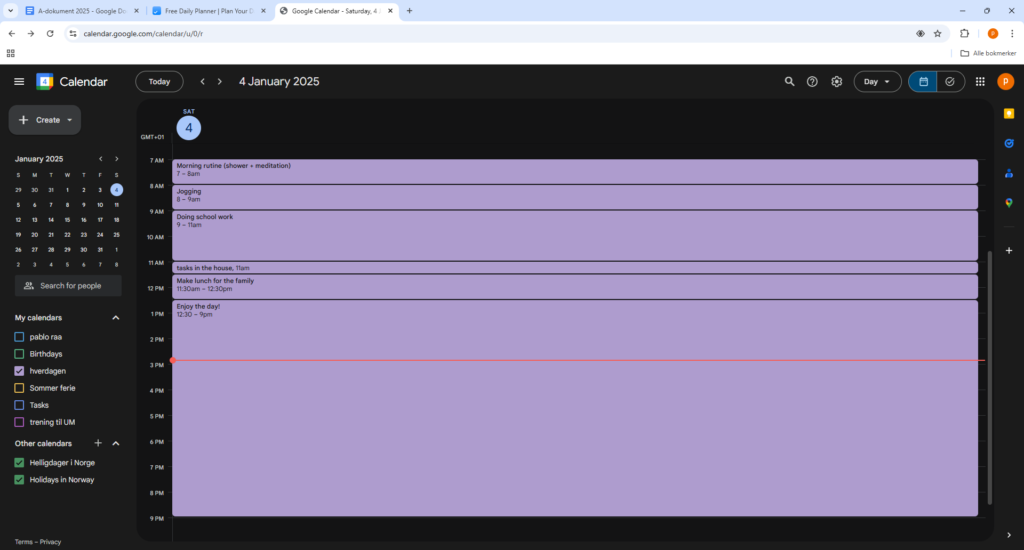Screen dimensions: 1024x550
Task: Click the Today button
Action: (159, 82)
